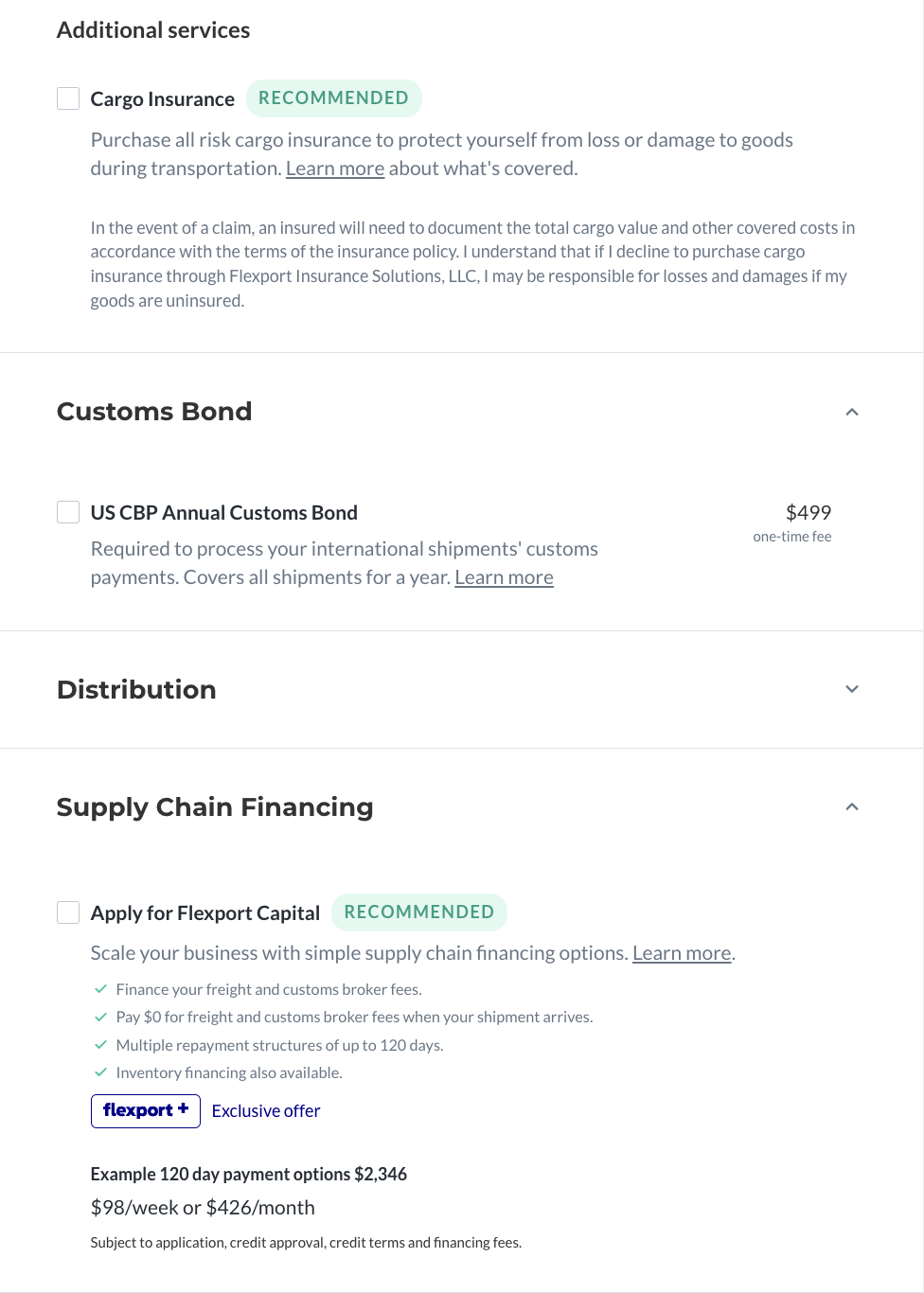The height and width of the screenshot is (1293, 924).
Task: Tick the Apply for Flexport Capital checkbox
Action: coord(68,912)
